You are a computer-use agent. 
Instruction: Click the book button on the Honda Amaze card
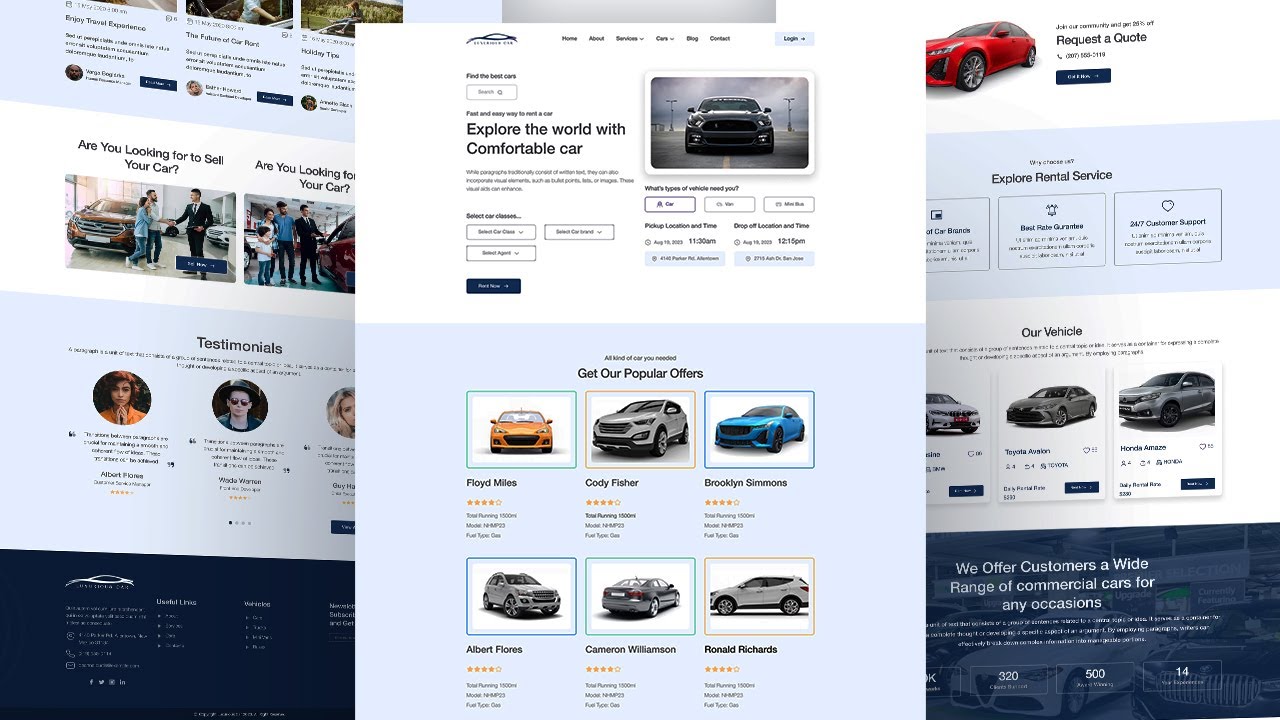point(1198,484)
